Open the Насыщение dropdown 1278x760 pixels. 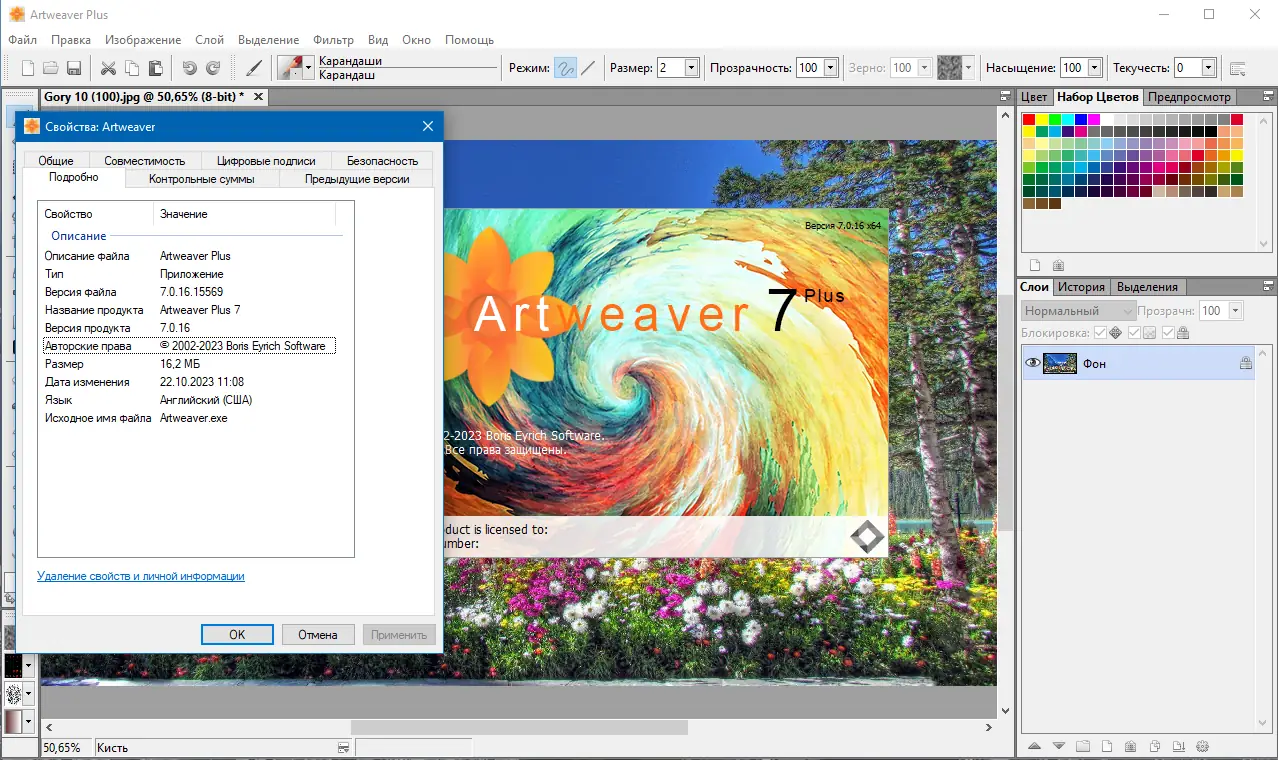point(1094,68)
